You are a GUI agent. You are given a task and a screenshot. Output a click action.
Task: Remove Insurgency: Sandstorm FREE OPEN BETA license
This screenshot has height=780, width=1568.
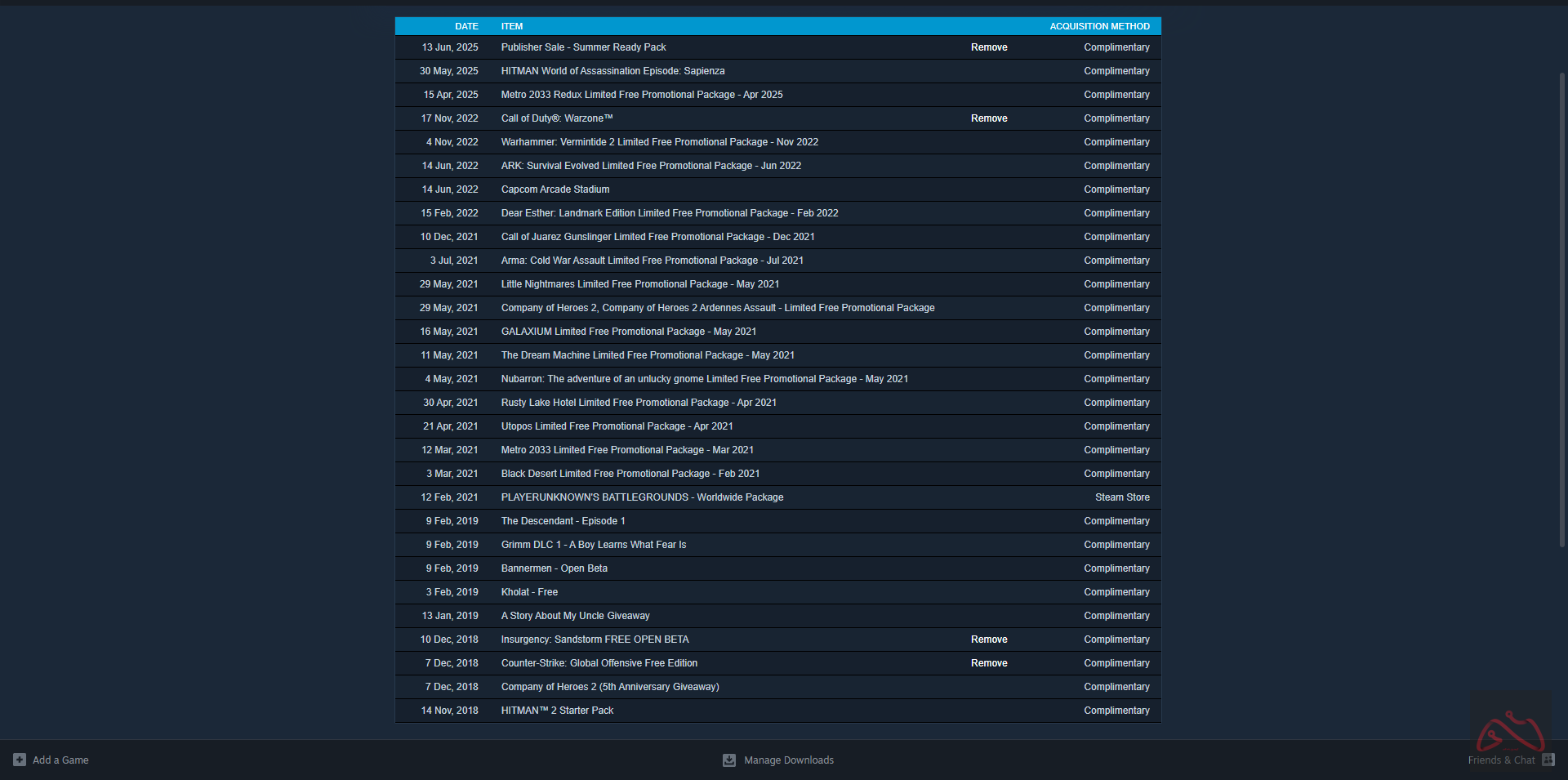tap(989, 640)
